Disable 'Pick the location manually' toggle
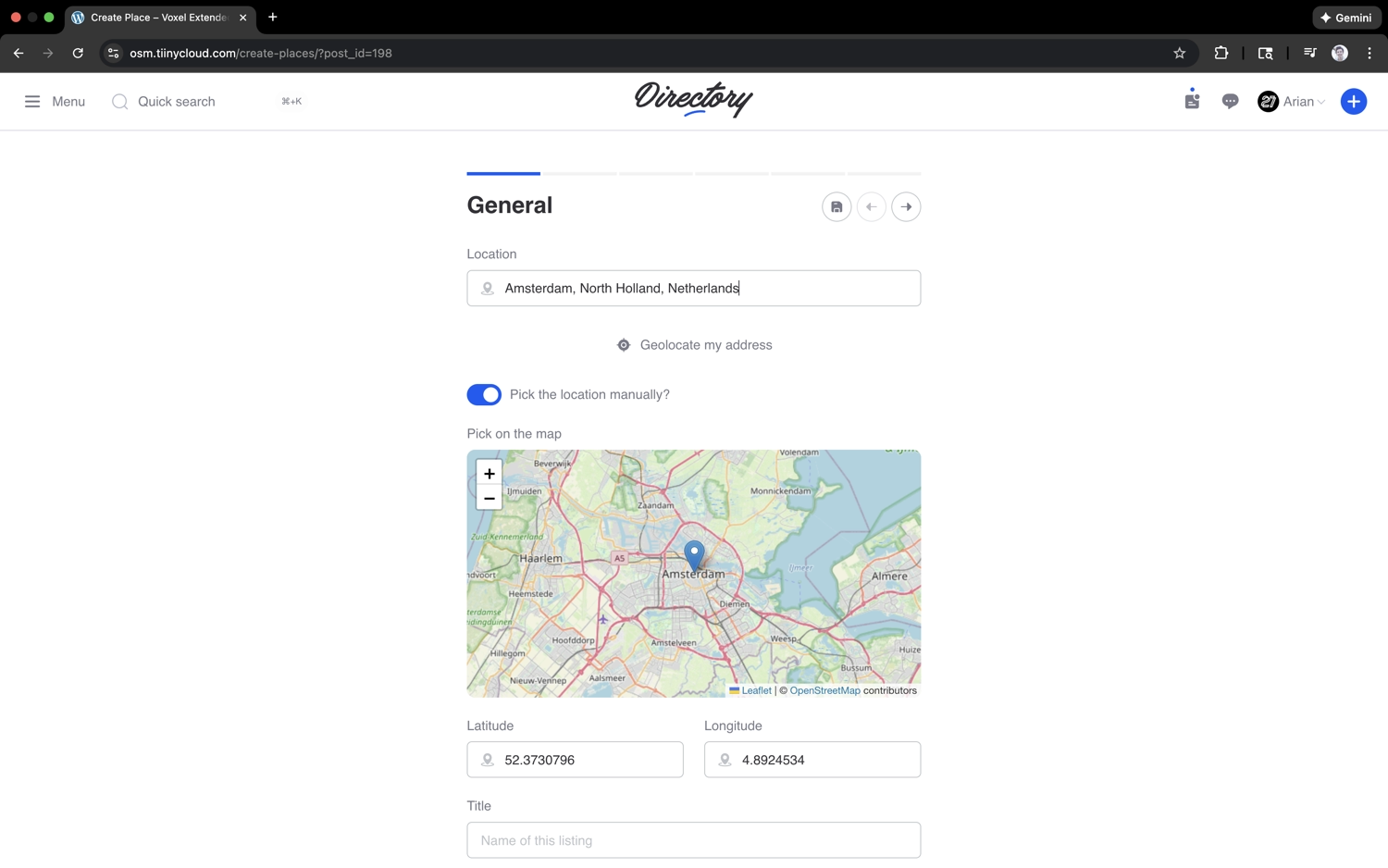The image size is (1388, 868). click(x=484, y=395)
